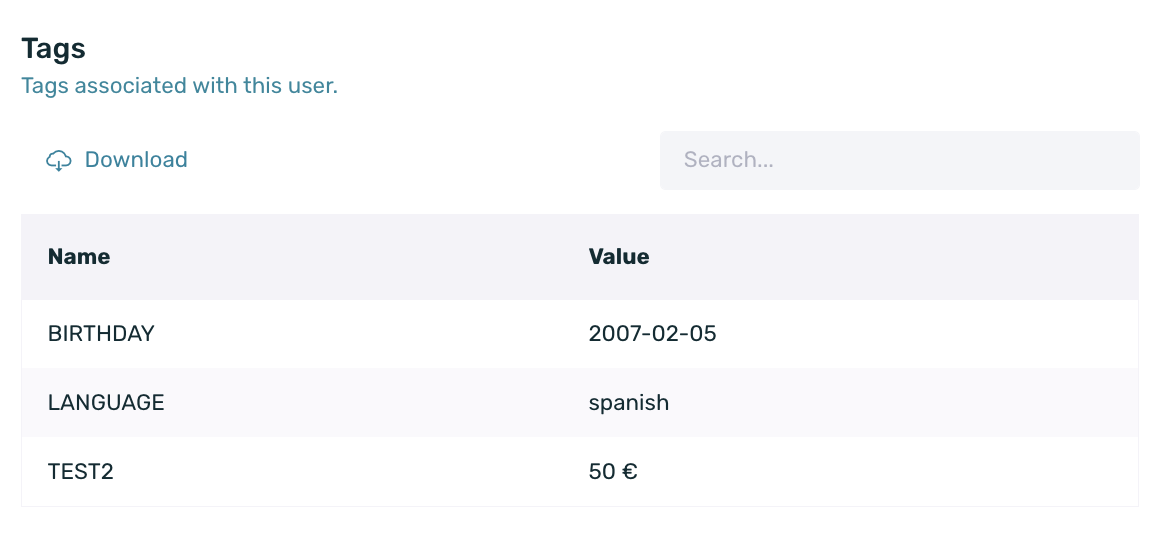
Task: Select the BIRTHDAY tag name cell
Action: (102, 334)
